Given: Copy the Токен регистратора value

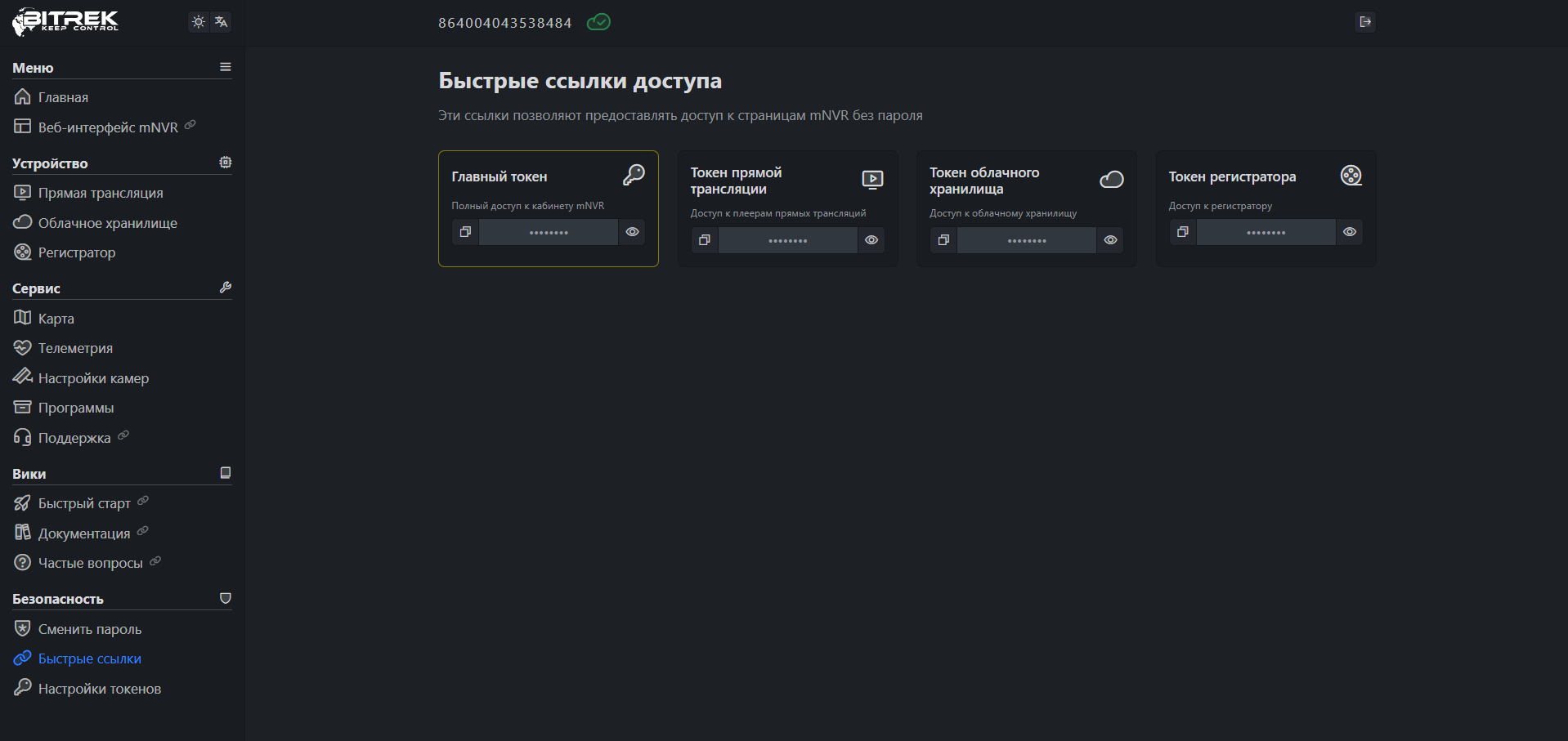Looking at the screenshot, I should 1182,232.
